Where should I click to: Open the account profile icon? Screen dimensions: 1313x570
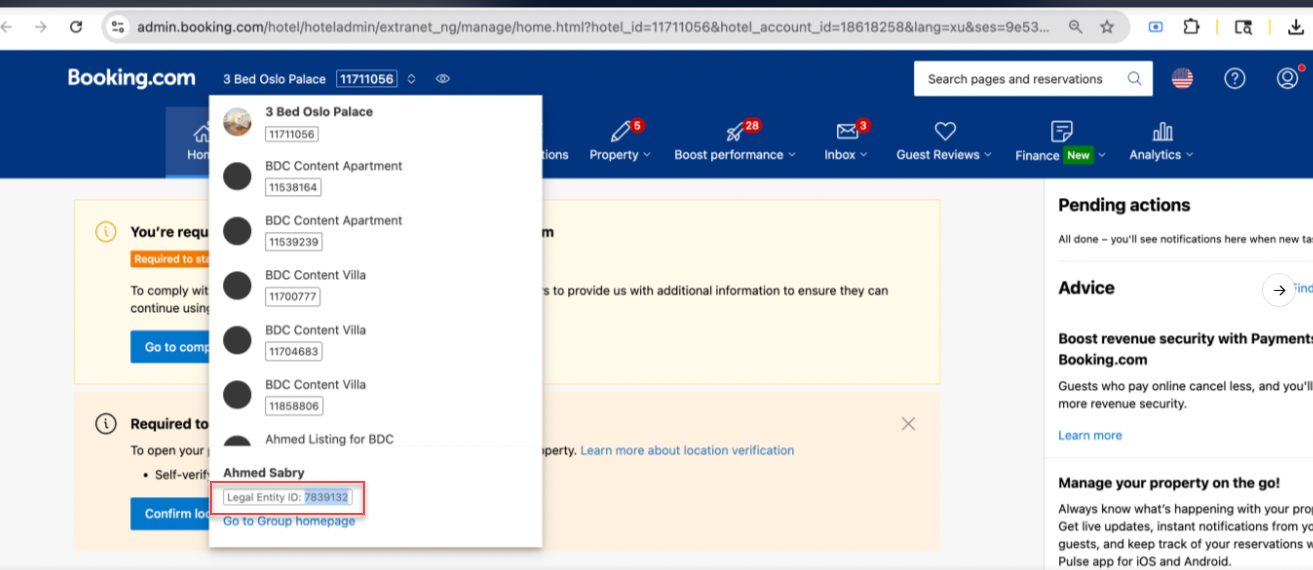click(x=1288, y=79)
